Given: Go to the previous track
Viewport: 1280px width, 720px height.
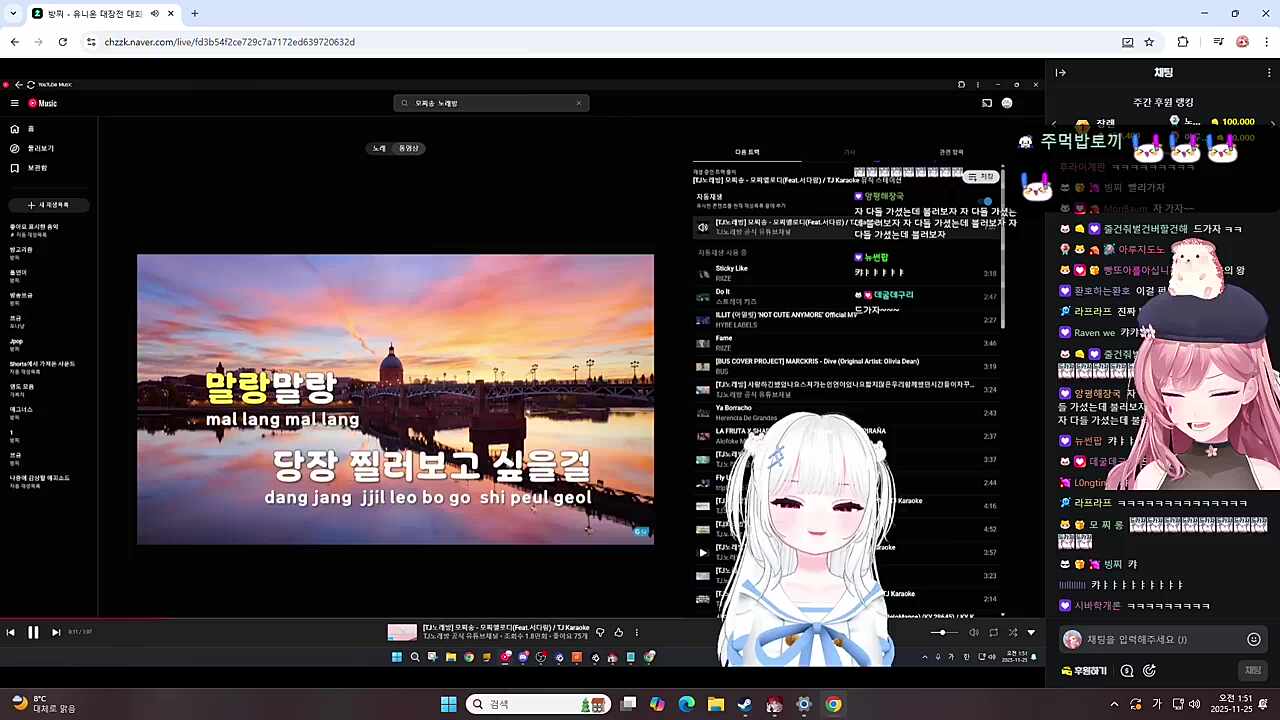Looking at the screenshot, I should (x=10, y=632).
